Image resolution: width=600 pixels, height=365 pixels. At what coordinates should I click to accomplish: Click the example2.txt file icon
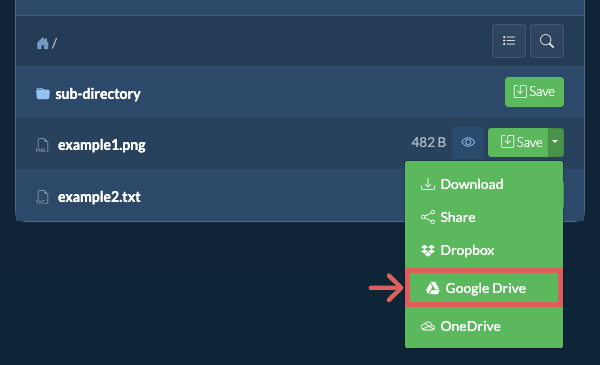click(42, 197)
